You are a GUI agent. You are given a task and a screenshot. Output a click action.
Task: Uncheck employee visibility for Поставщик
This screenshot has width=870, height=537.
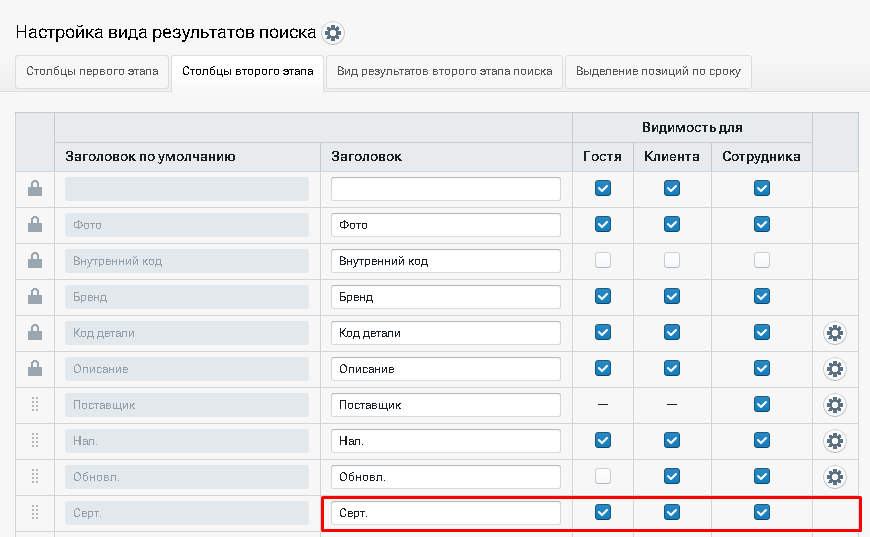[x=762, y=404]
